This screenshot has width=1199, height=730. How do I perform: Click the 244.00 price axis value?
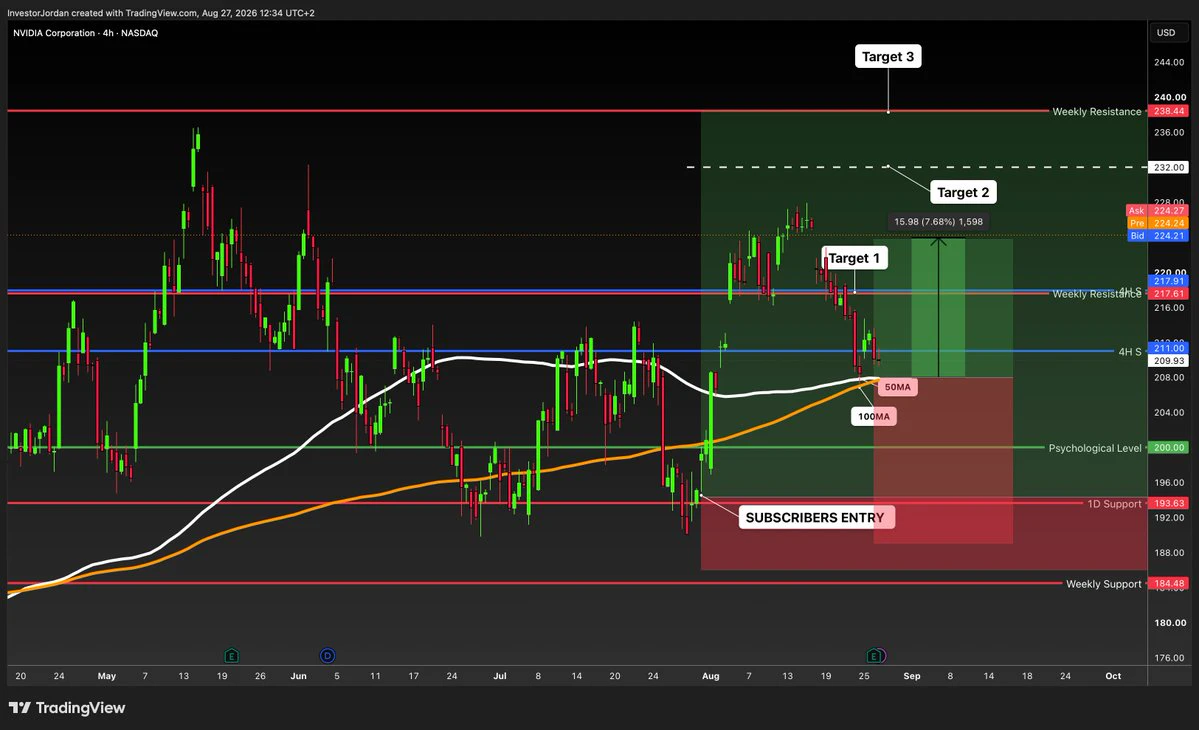[1169, 62]
